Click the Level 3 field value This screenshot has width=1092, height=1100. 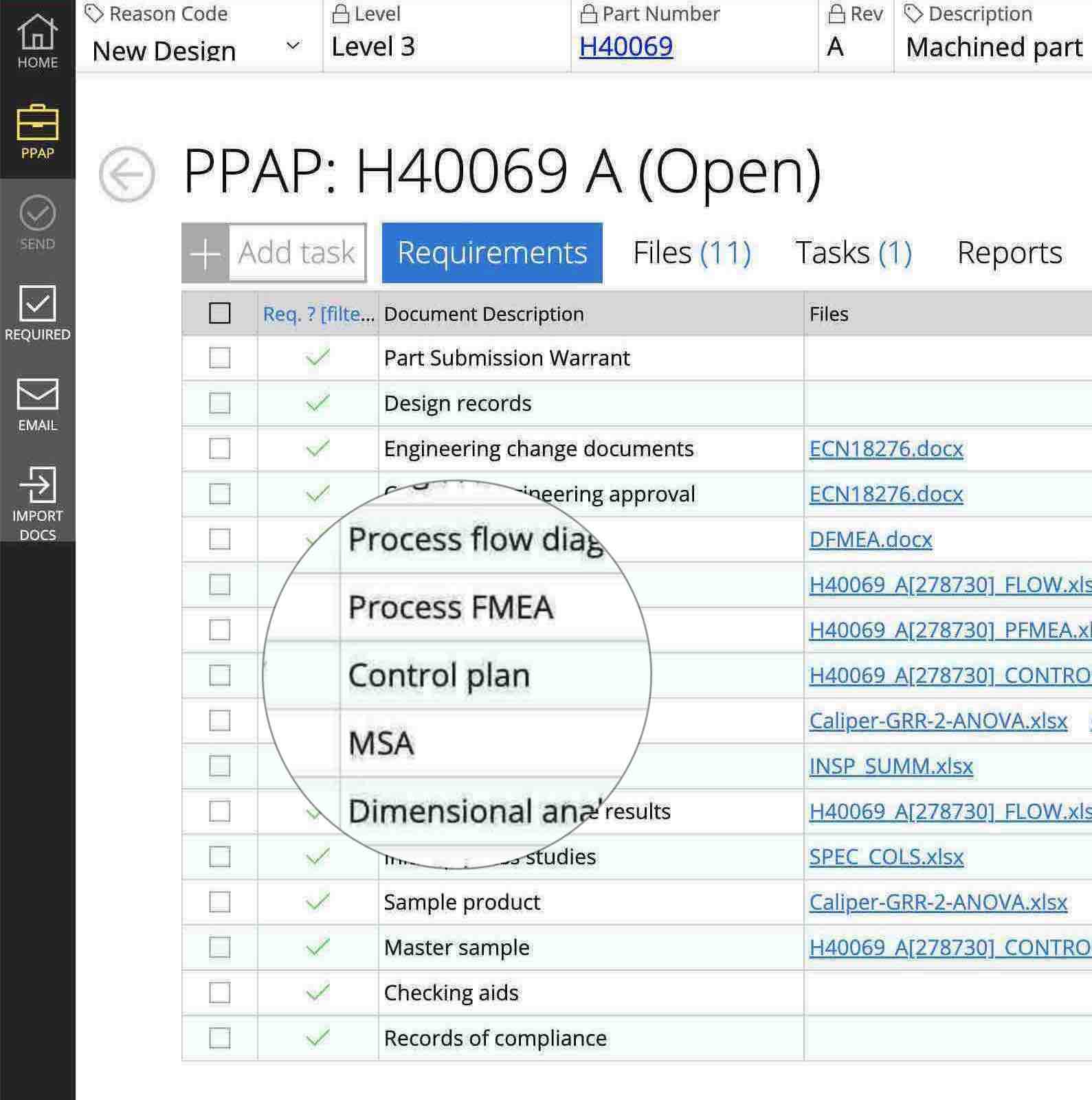373,47
